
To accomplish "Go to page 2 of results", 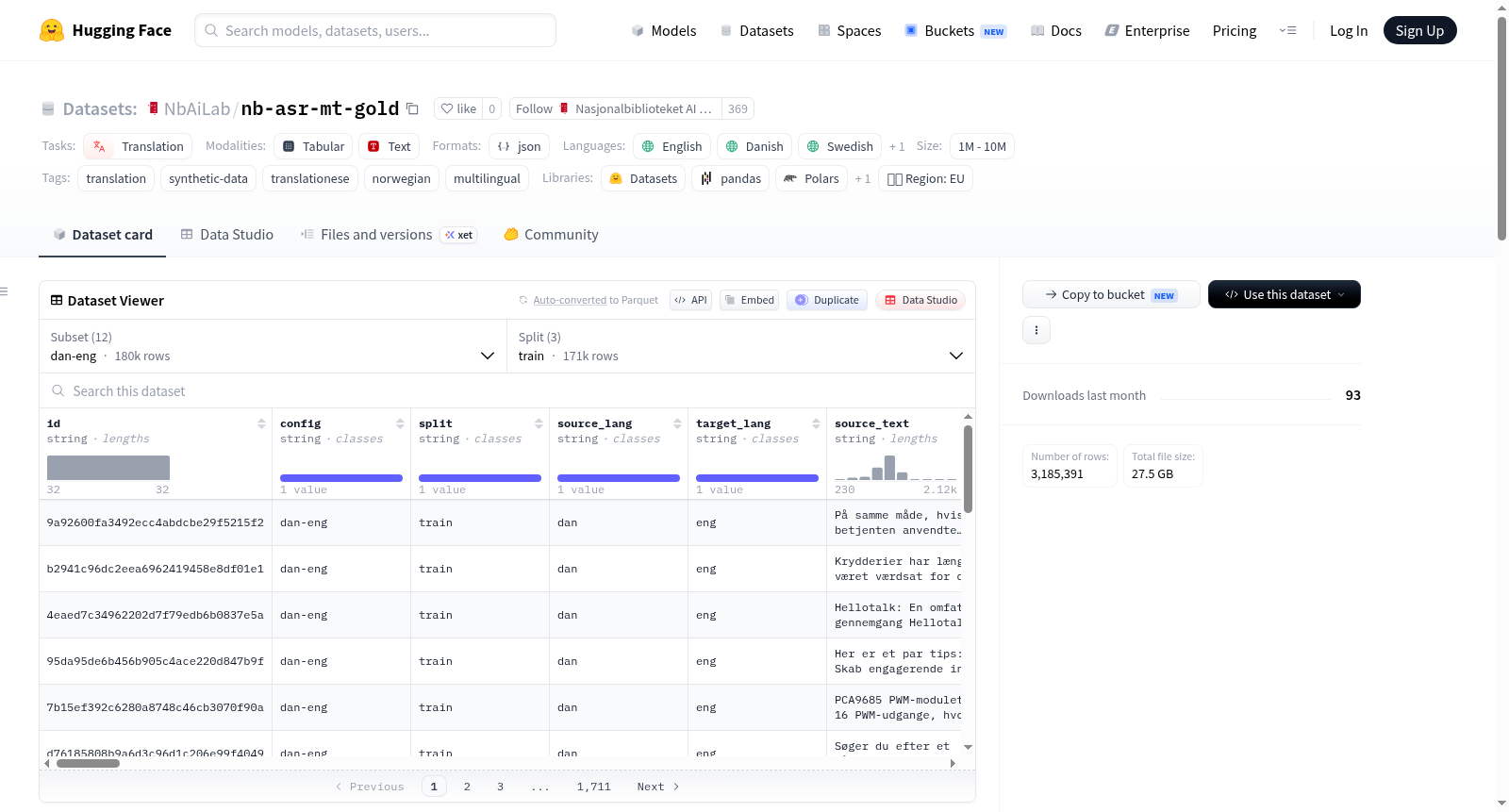I will pos(467,787).
